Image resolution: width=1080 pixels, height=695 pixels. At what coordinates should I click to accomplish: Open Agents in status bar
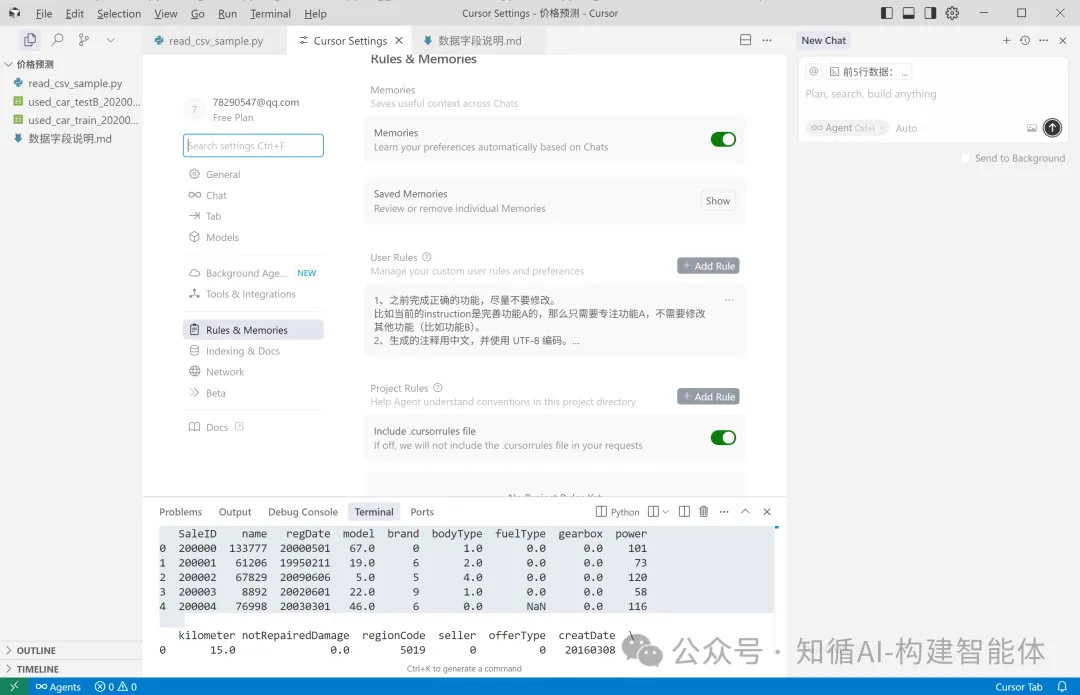[x=58, y=687]
